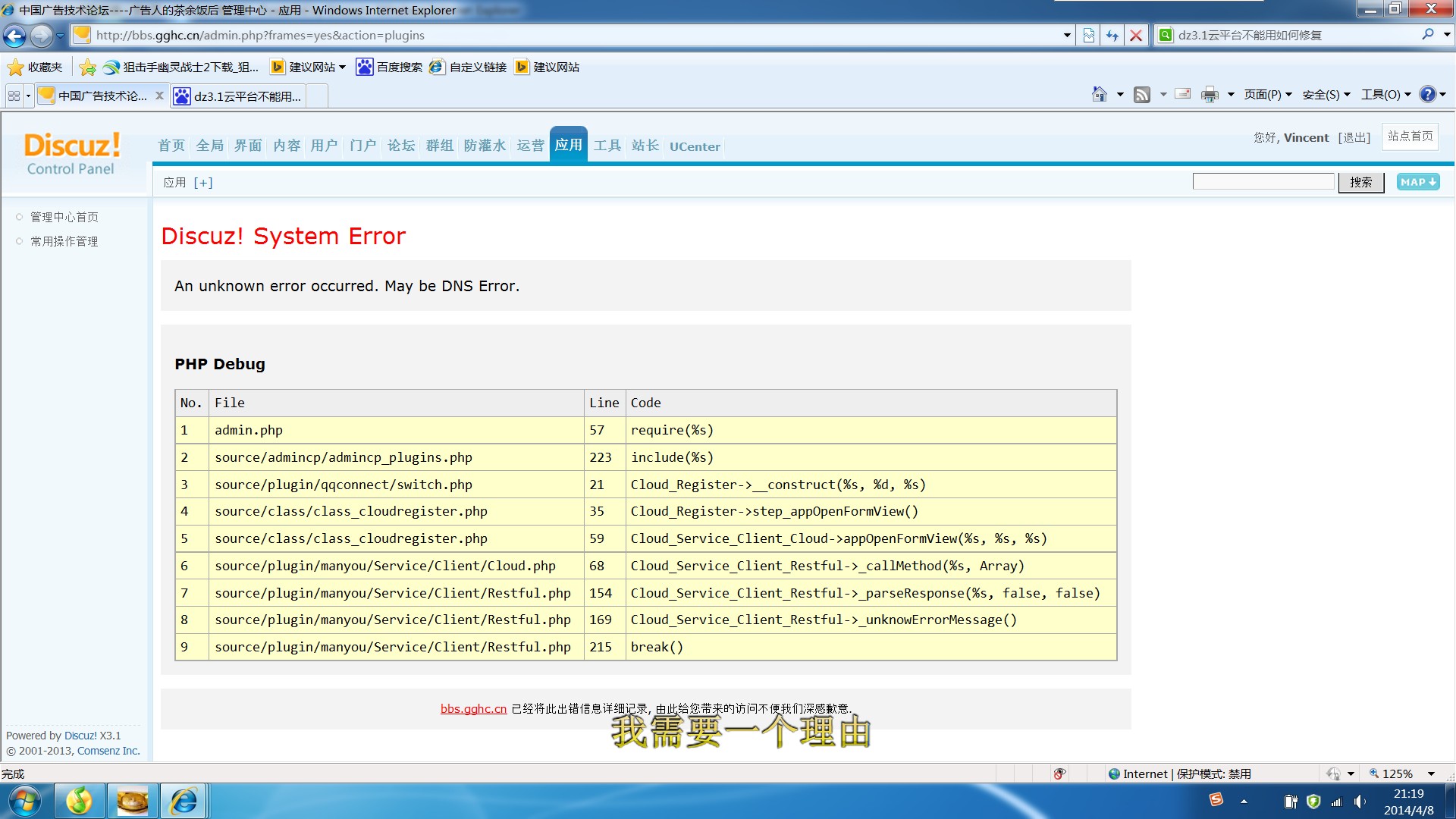Viewport: 1456px width, 819px height.
Task: Open the 论坛 admin tab
Action: pos(401,146)
